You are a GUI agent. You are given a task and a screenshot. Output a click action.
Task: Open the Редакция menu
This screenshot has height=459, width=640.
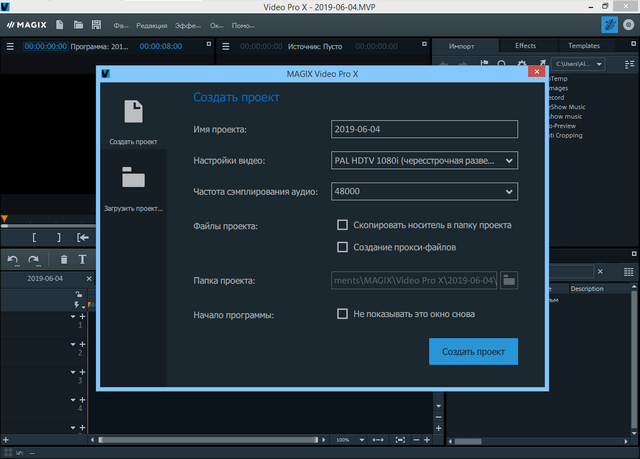(x=152, y=25)
